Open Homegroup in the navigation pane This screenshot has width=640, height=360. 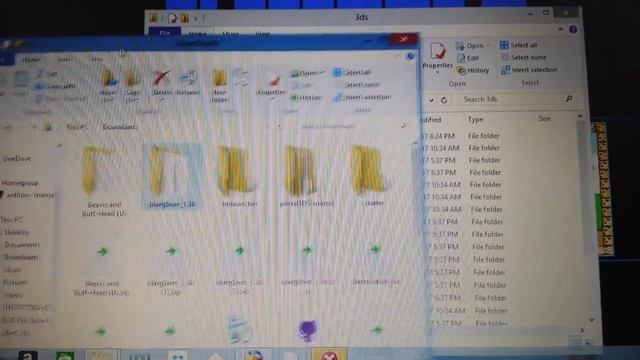click(20, 183)
